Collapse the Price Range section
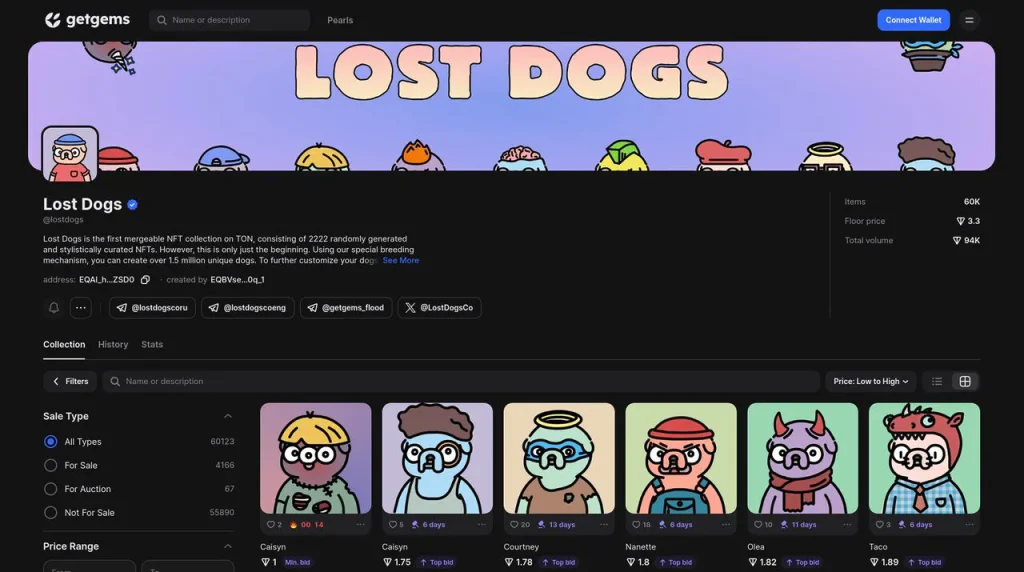 tap(227, 546)
